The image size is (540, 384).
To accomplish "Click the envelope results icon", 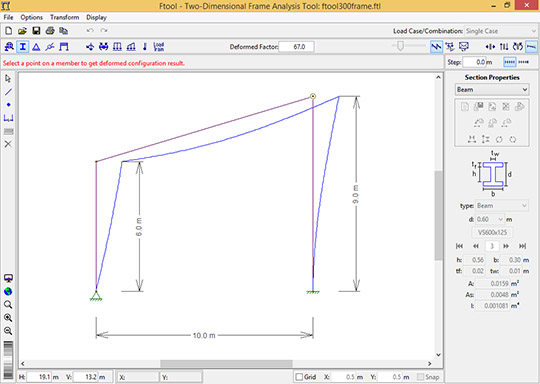I will point(464,46).
